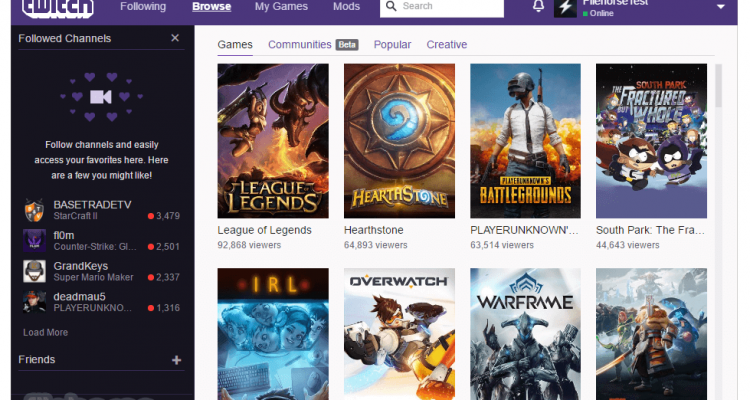Click the Counter-Strike: Gl... label

95,246
